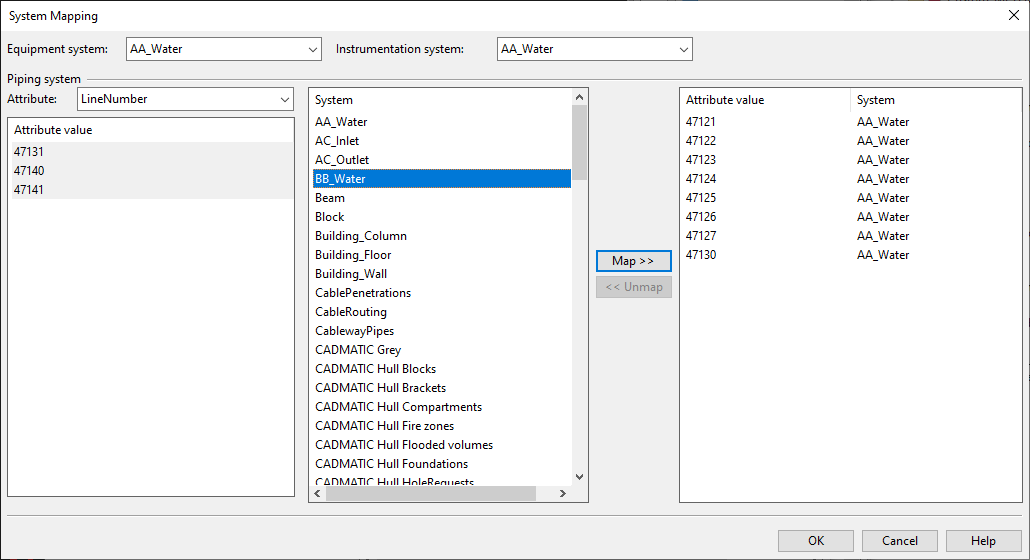Sort by mapped Attribute value column header
This screenshot has height=560, width=1030.
tap(765, 100)
